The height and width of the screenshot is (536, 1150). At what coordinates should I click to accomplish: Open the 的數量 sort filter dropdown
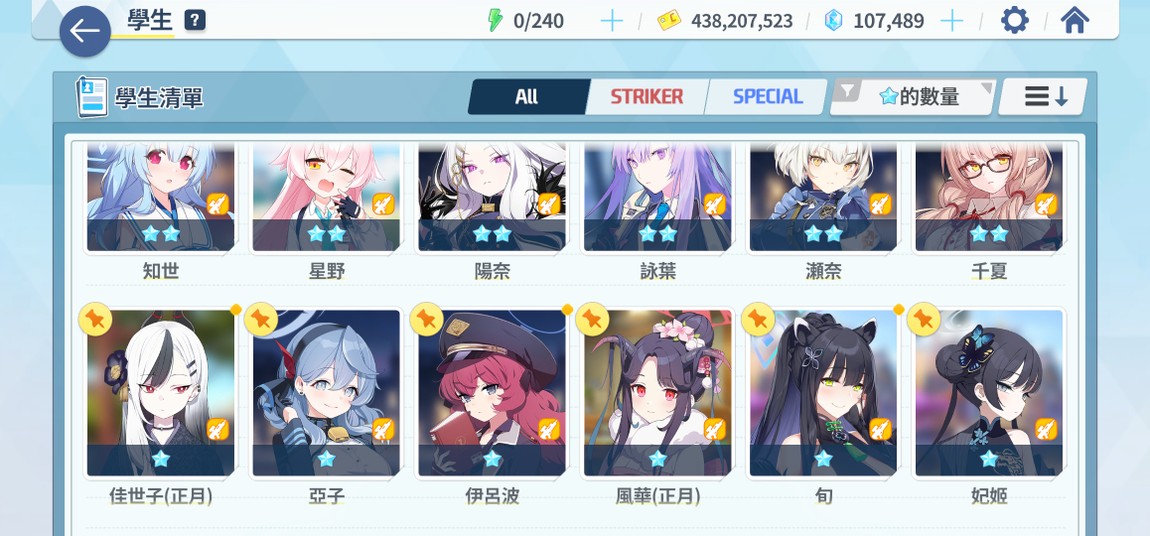click(x=913, y=97)
